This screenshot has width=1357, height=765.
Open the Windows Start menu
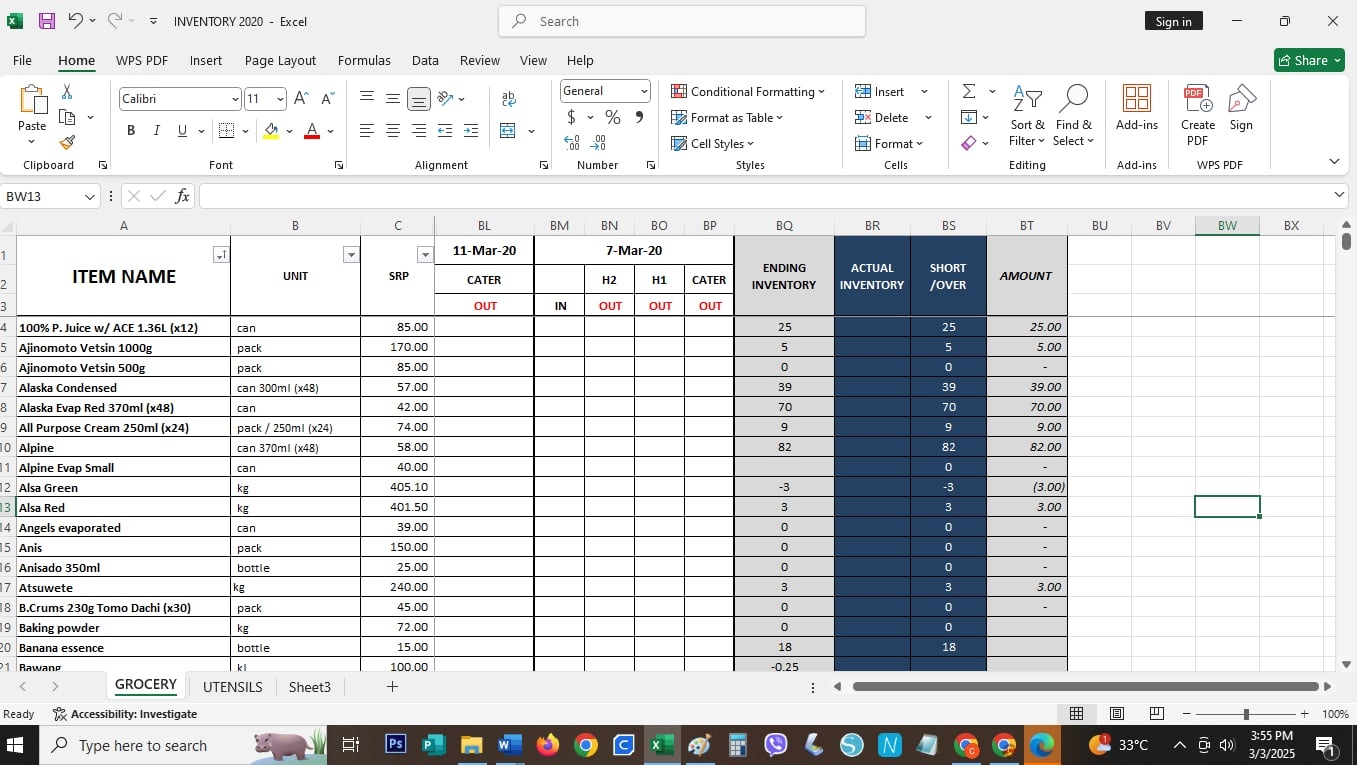tap(16, 745)
